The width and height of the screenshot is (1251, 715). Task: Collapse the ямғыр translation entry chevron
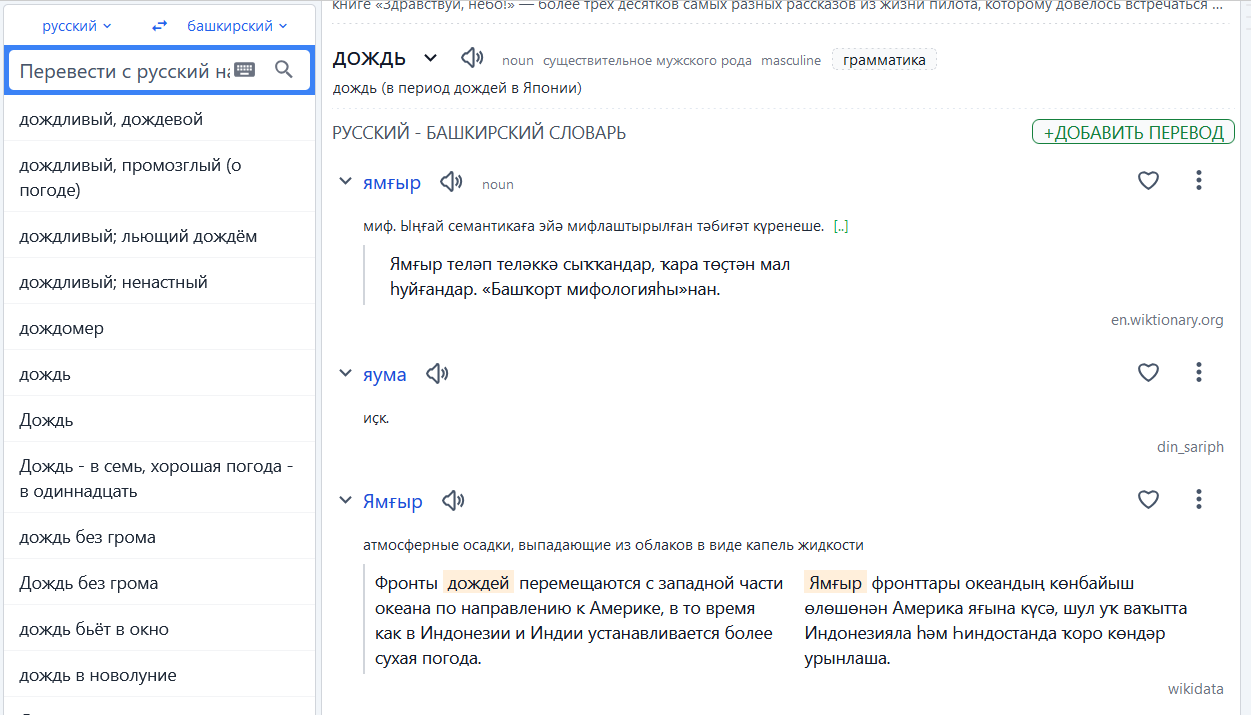click(x=345, y=182)
